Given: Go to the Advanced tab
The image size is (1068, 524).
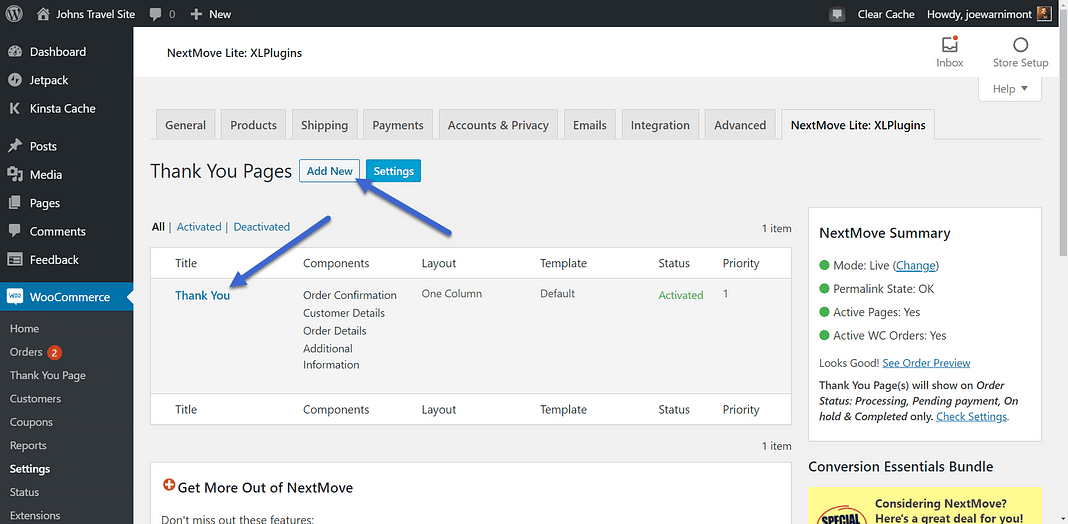Looking at the screenshot, I should 740,125.
